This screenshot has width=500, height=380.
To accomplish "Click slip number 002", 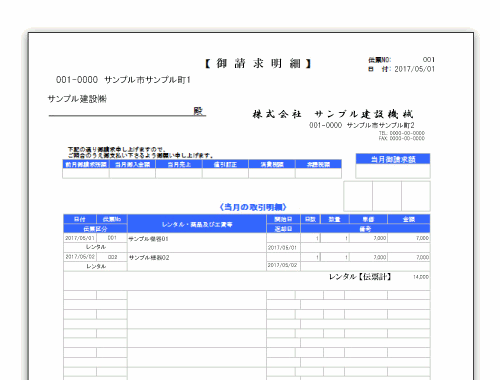I will [x=112, y=257].
